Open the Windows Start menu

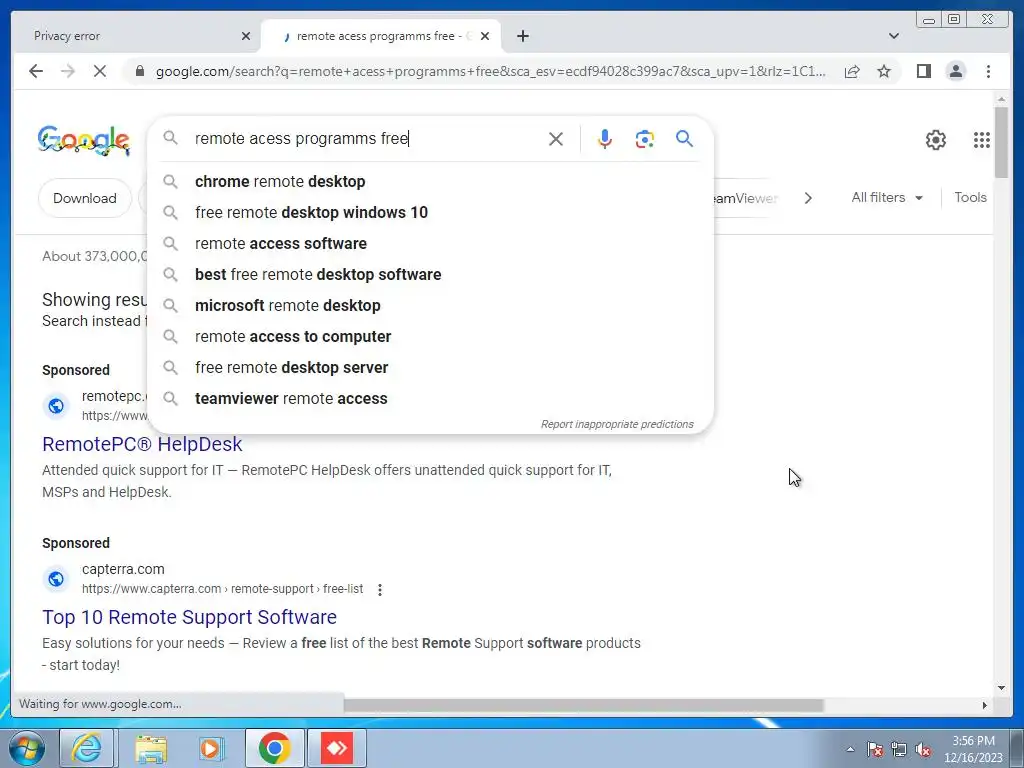pyautogui.click(x=26, y=748)
